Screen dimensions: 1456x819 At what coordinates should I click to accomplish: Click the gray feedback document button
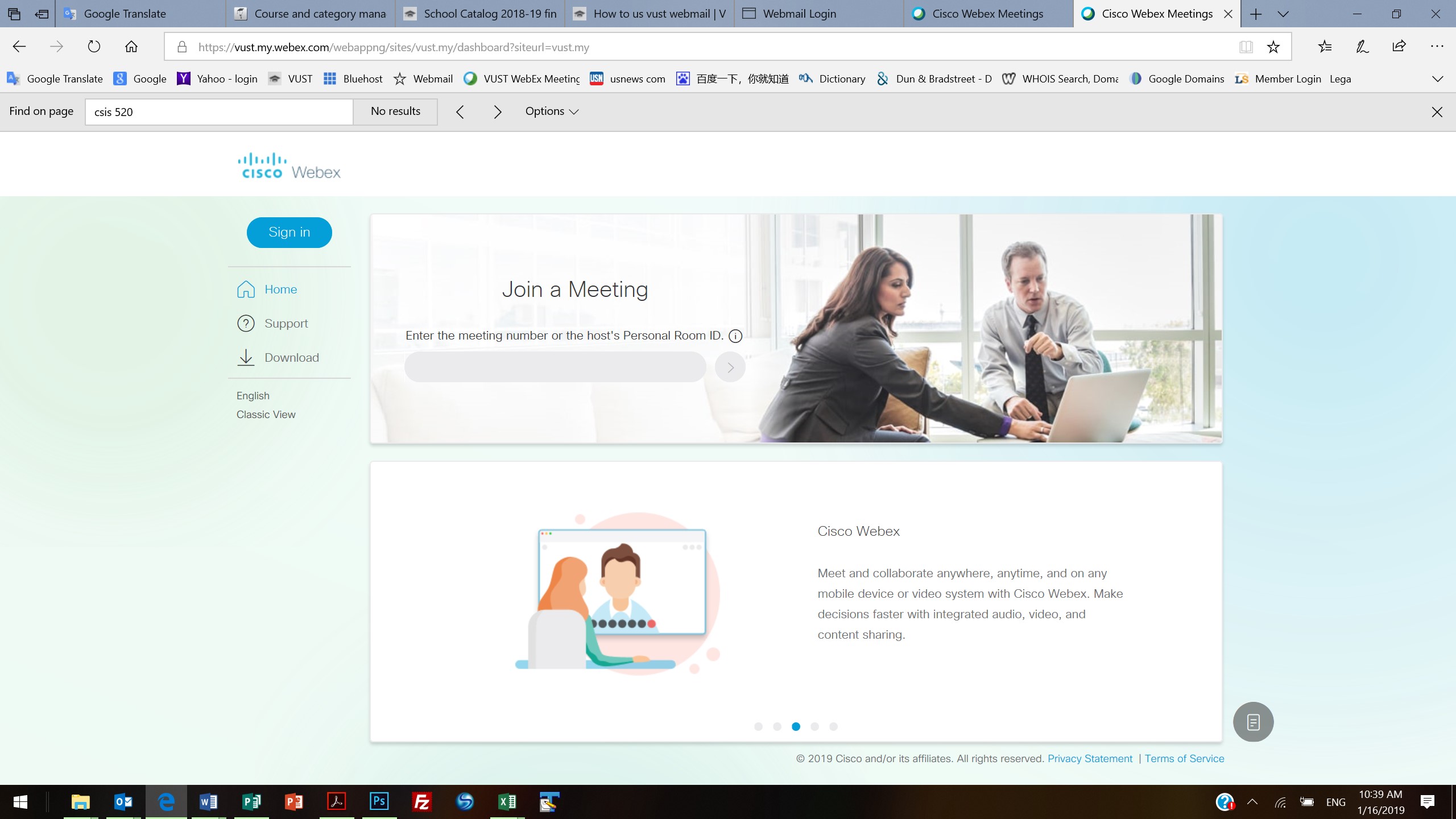click(1253, 722)
